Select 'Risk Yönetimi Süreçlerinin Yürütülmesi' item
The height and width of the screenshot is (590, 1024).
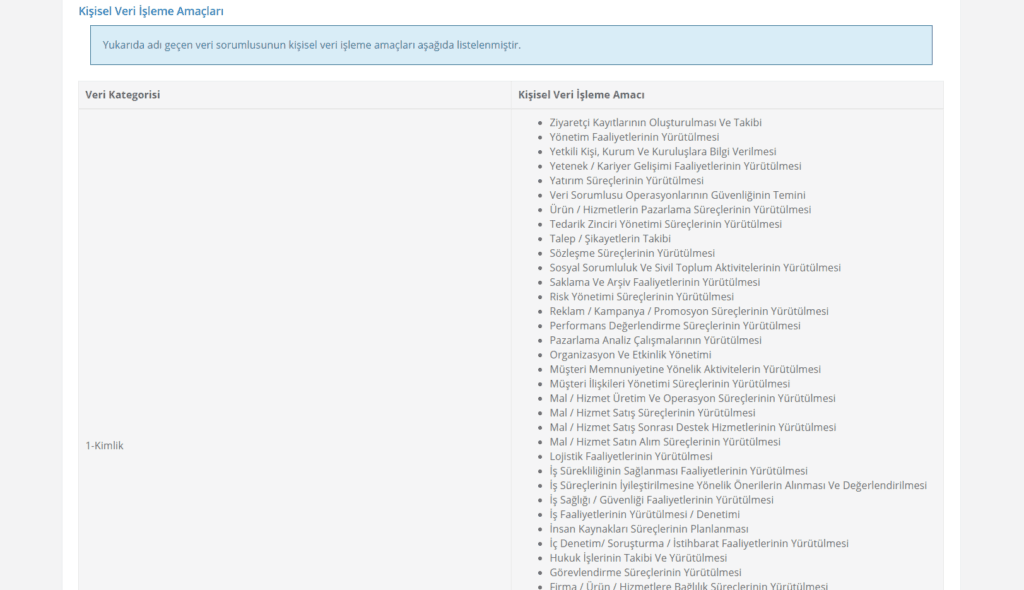(641, 297)
